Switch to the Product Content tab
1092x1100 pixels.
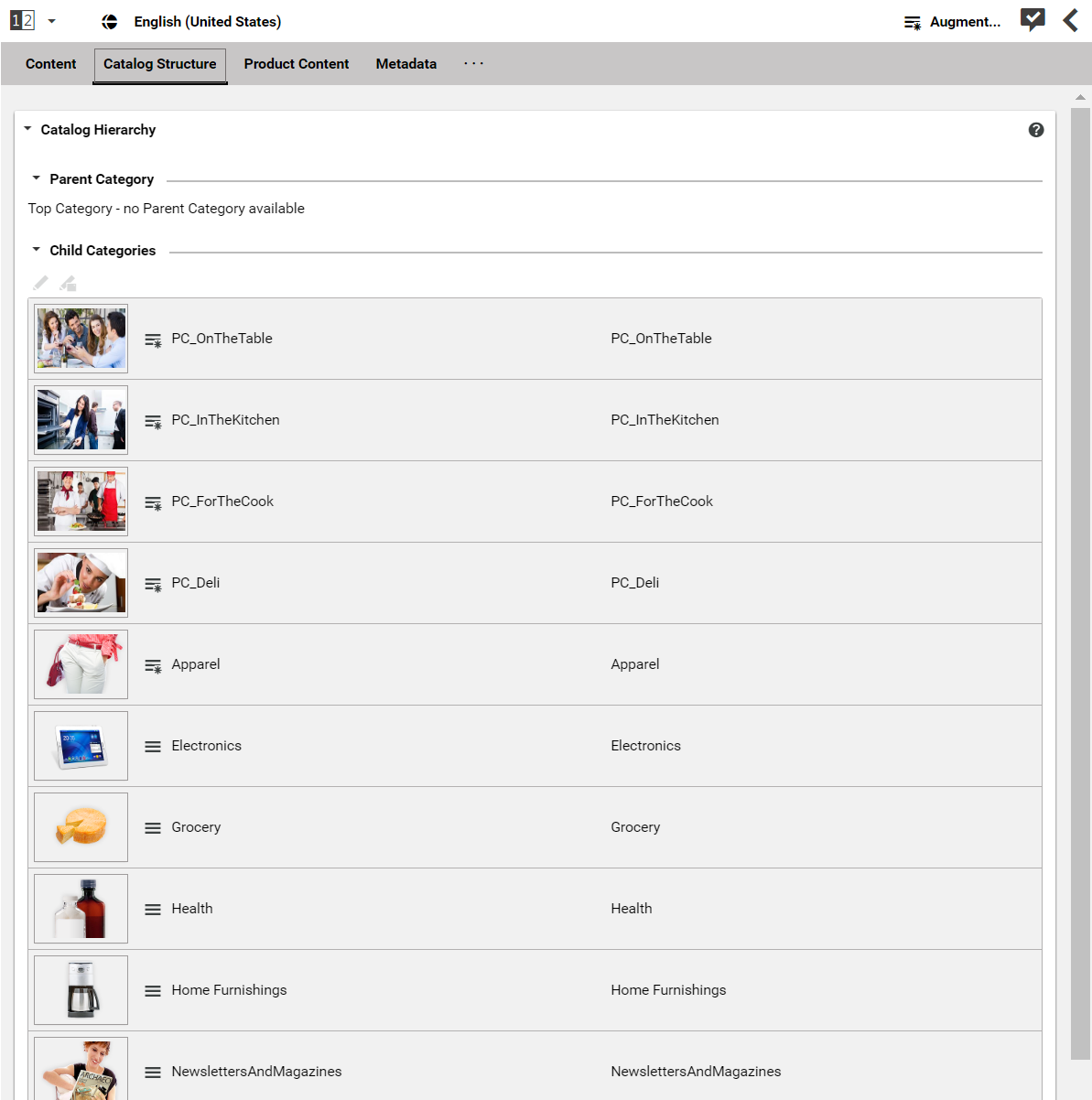point(297,64)
